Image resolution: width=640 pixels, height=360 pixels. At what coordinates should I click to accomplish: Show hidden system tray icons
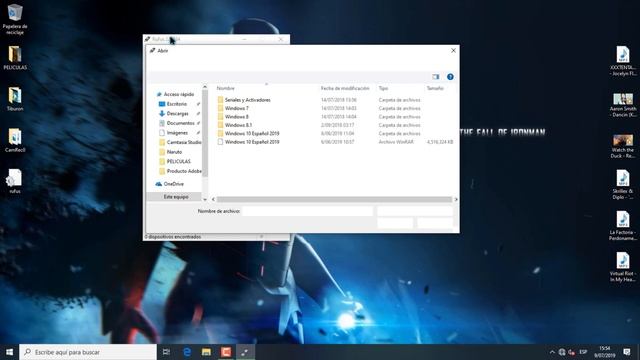tap(552, 352)
